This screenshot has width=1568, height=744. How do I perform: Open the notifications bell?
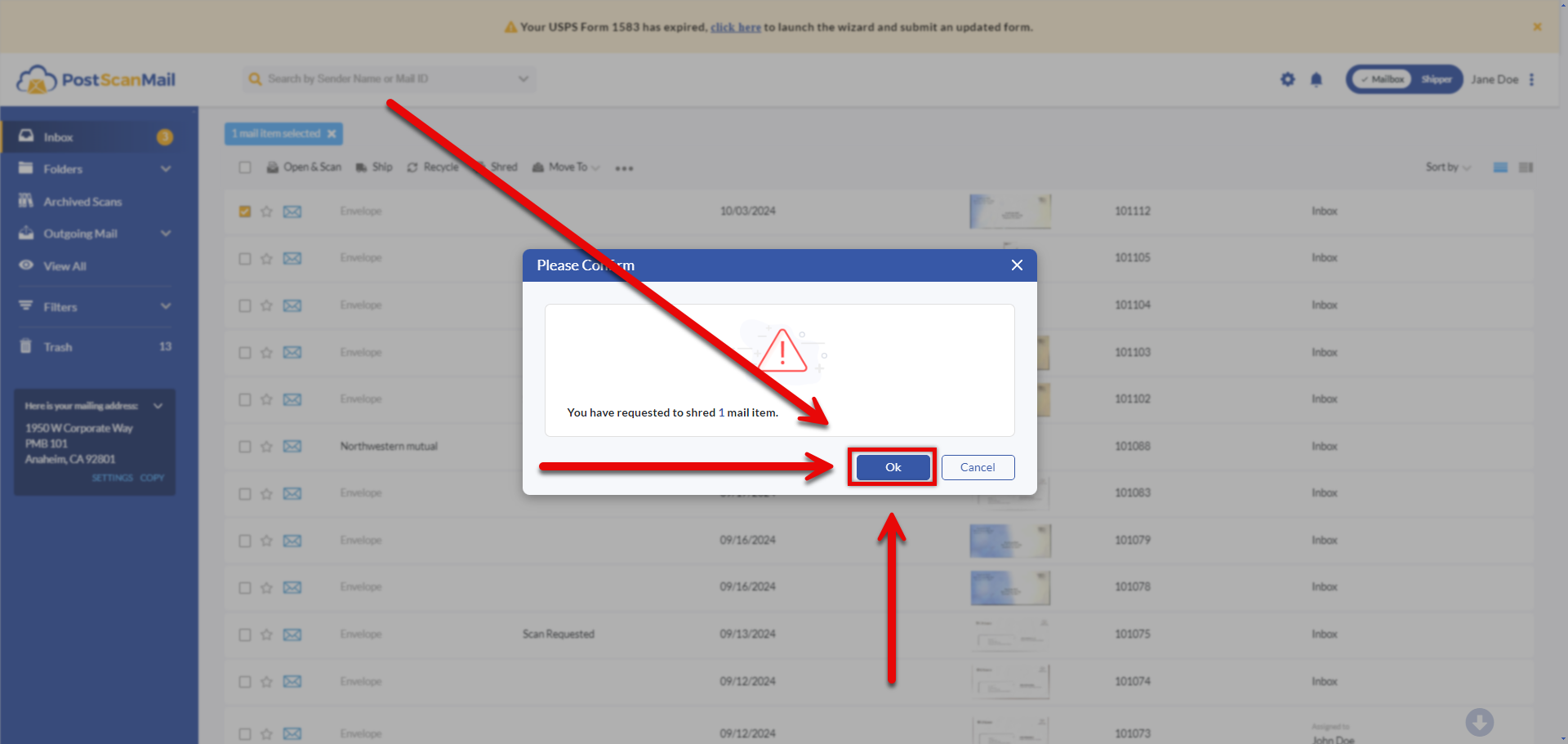pos(1316,79)
